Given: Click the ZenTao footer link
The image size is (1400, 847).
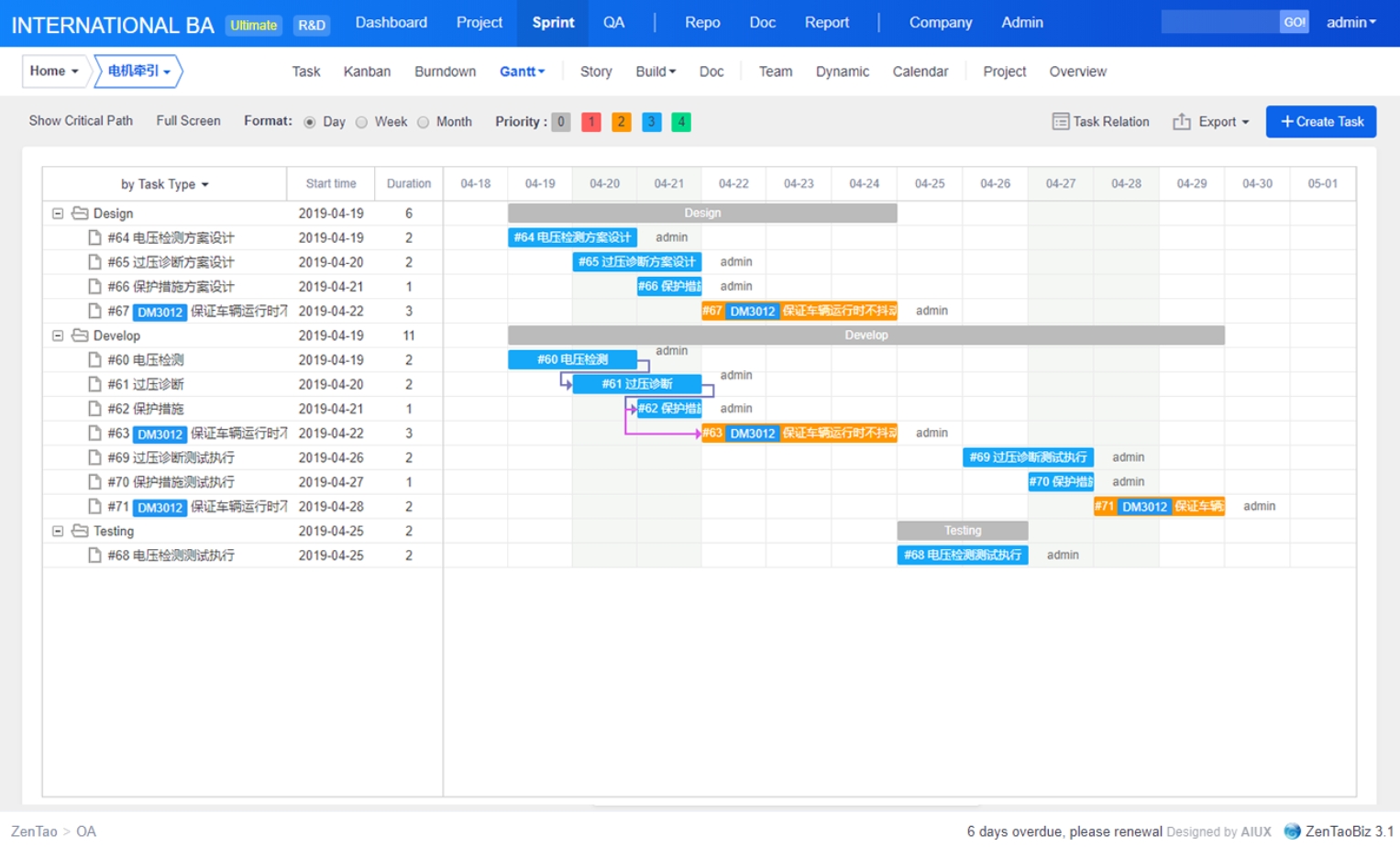Looking at the screenshot, I should coord(34,831).
